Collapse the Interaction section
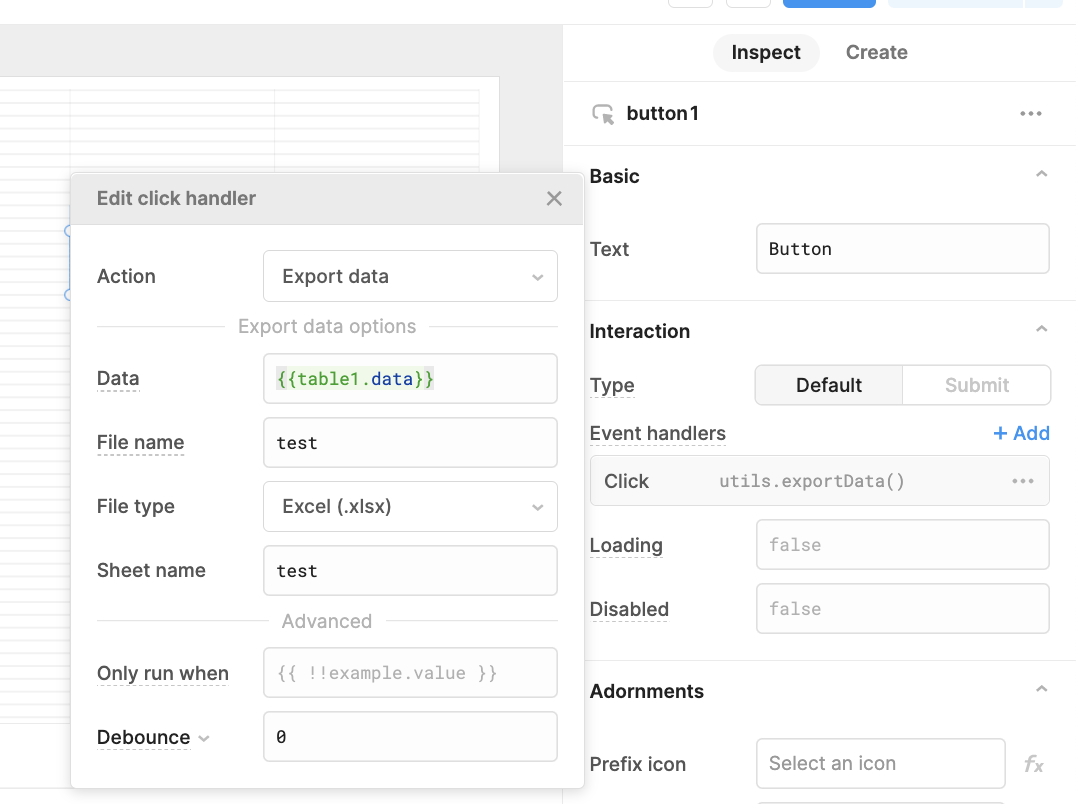 click(1041, 327)
